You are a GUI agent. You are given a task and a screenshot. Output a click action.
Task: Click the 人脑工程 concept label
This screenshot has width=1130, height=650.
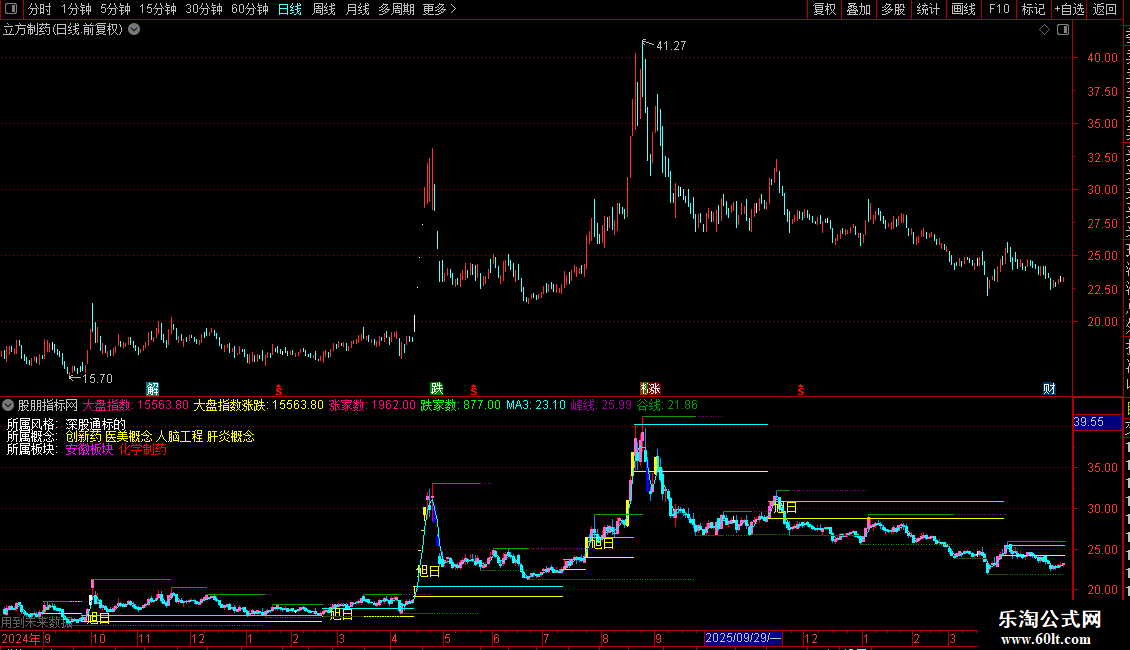point(179,437)
